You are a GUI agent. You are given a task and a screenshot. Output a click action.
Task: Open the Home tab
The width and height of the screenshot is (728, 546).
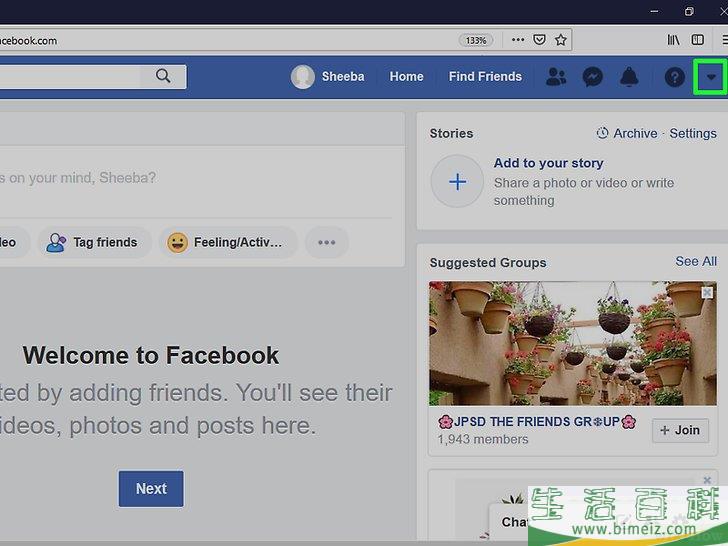406,77
